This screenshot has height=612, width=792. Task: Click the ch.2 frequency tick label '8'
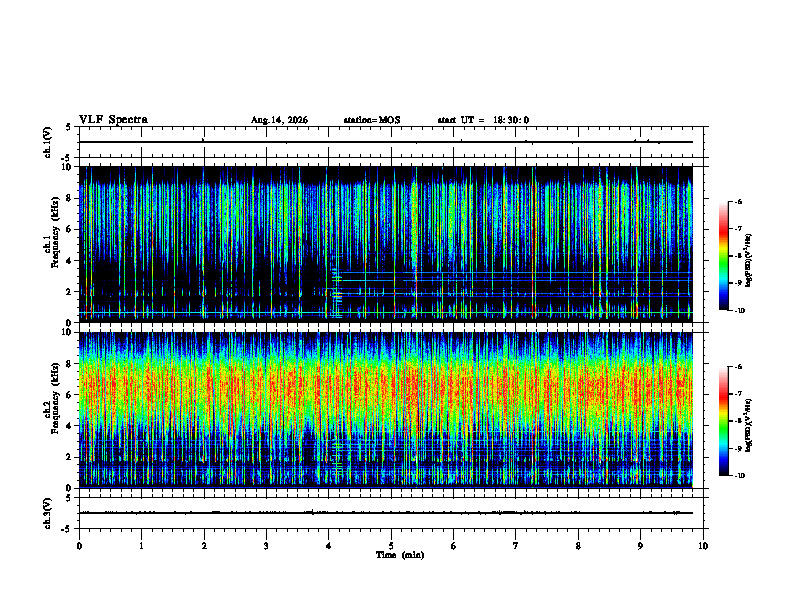[70, 364]
